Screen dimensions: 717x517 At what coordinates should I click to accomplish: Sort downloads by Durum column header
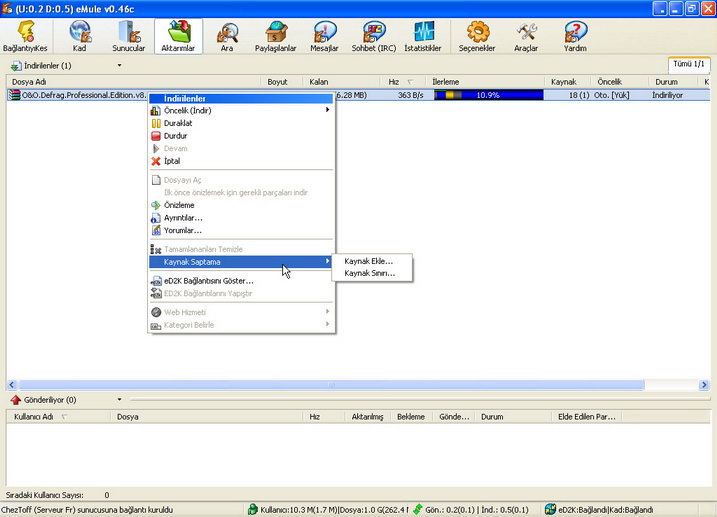pos(674,82)
